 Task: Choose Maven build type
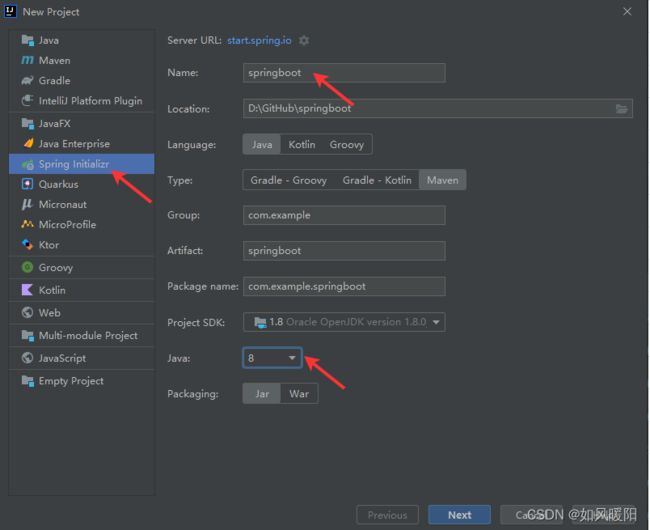(443, 180)
